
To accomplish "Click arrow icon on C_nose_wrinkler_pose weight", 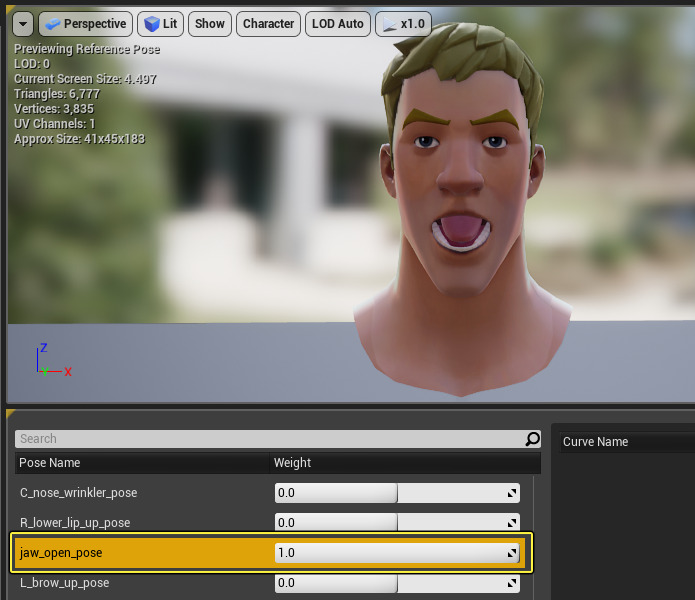I will pos(512,494).
